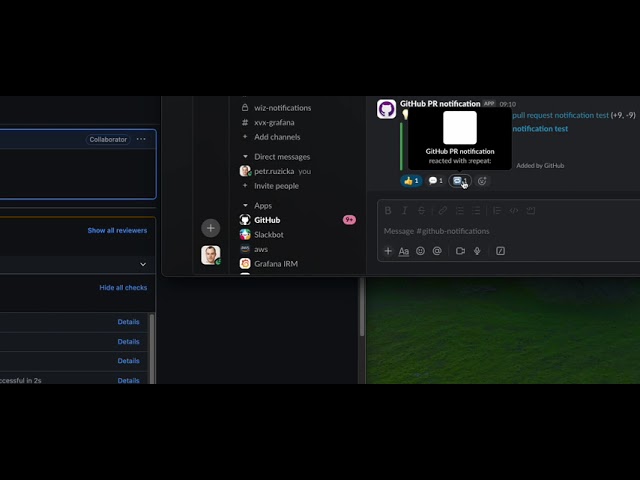Image resolution: width=640 pixels, height=480 pixels.
Task: Click the unread 9+ badge beside GitHub app
Action: (x=349, y=220)
